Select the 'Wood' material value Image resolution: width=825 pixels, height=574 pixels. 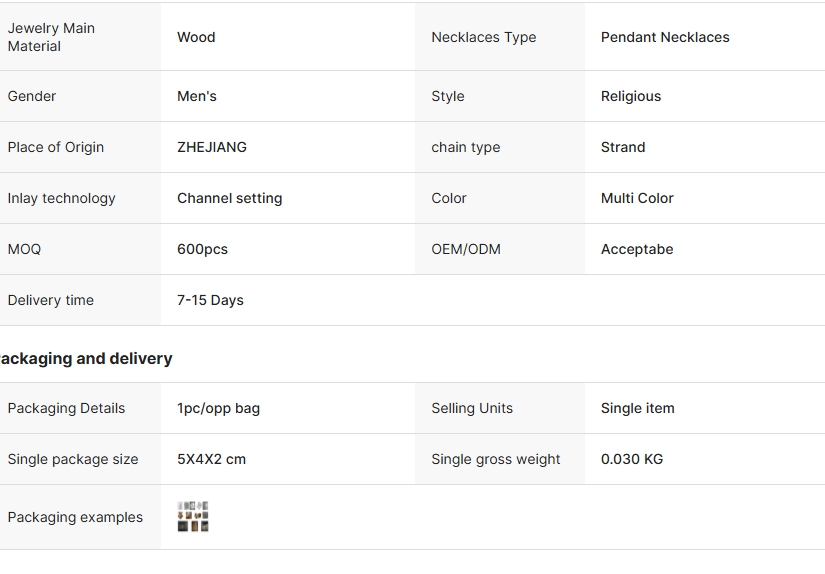click(196, 37)
